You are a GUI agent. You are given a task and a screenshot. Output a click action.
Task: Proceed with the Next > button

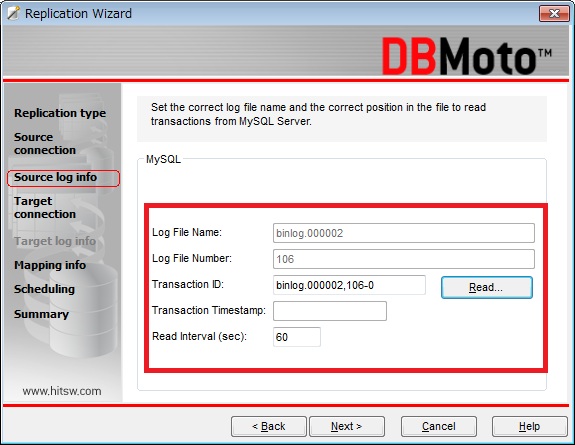coord(347,426)
